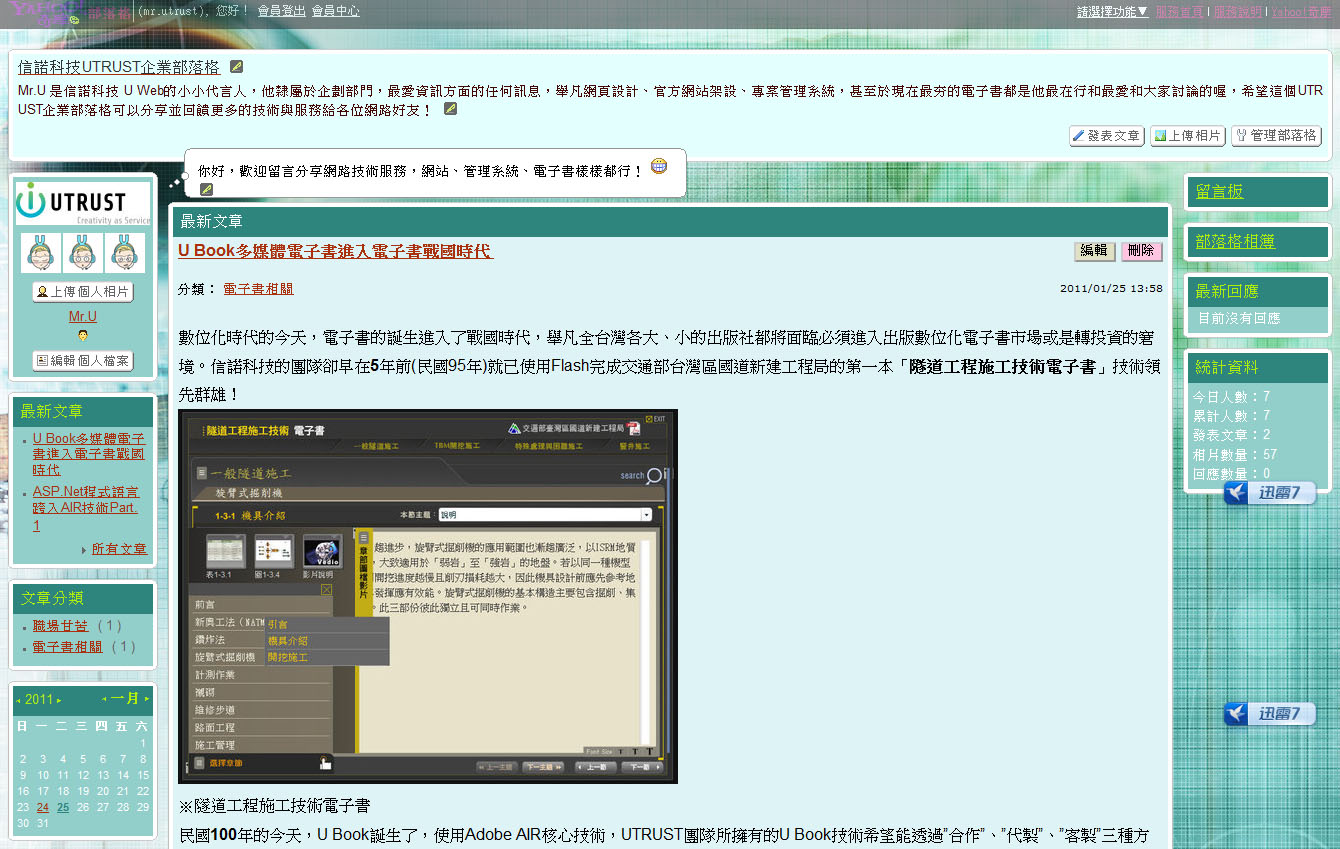Go to the previous year in the calendar
This screenshot has width=1340, height=849.
[x=19, y=700]
